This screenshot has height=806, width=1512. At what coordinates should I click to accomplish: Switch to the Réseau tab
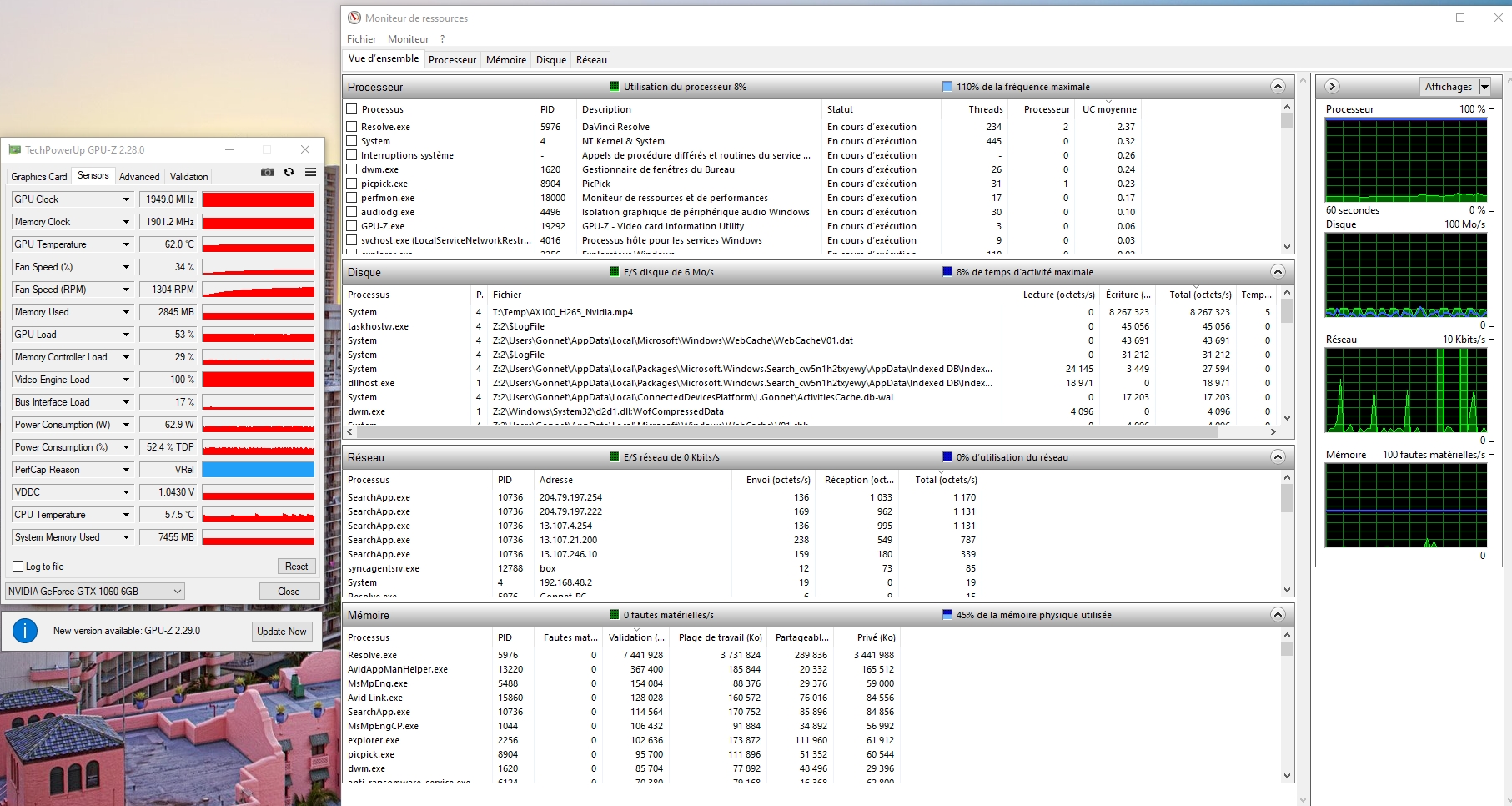point(591,60)
